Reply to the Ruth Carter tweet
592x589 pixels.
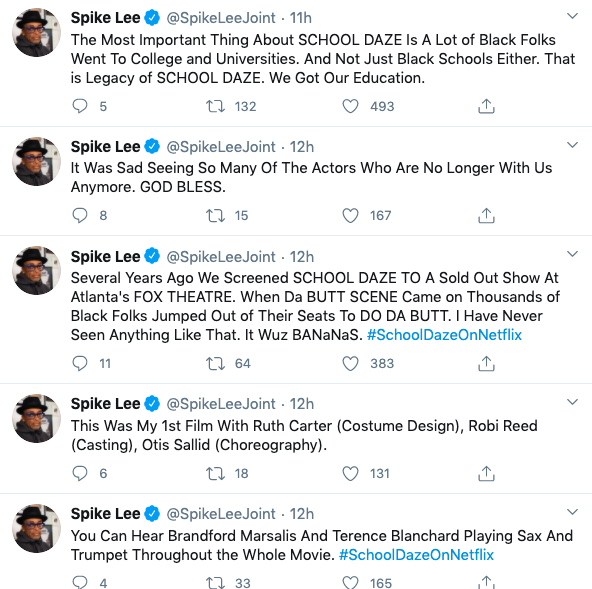(x=80, y=473)
